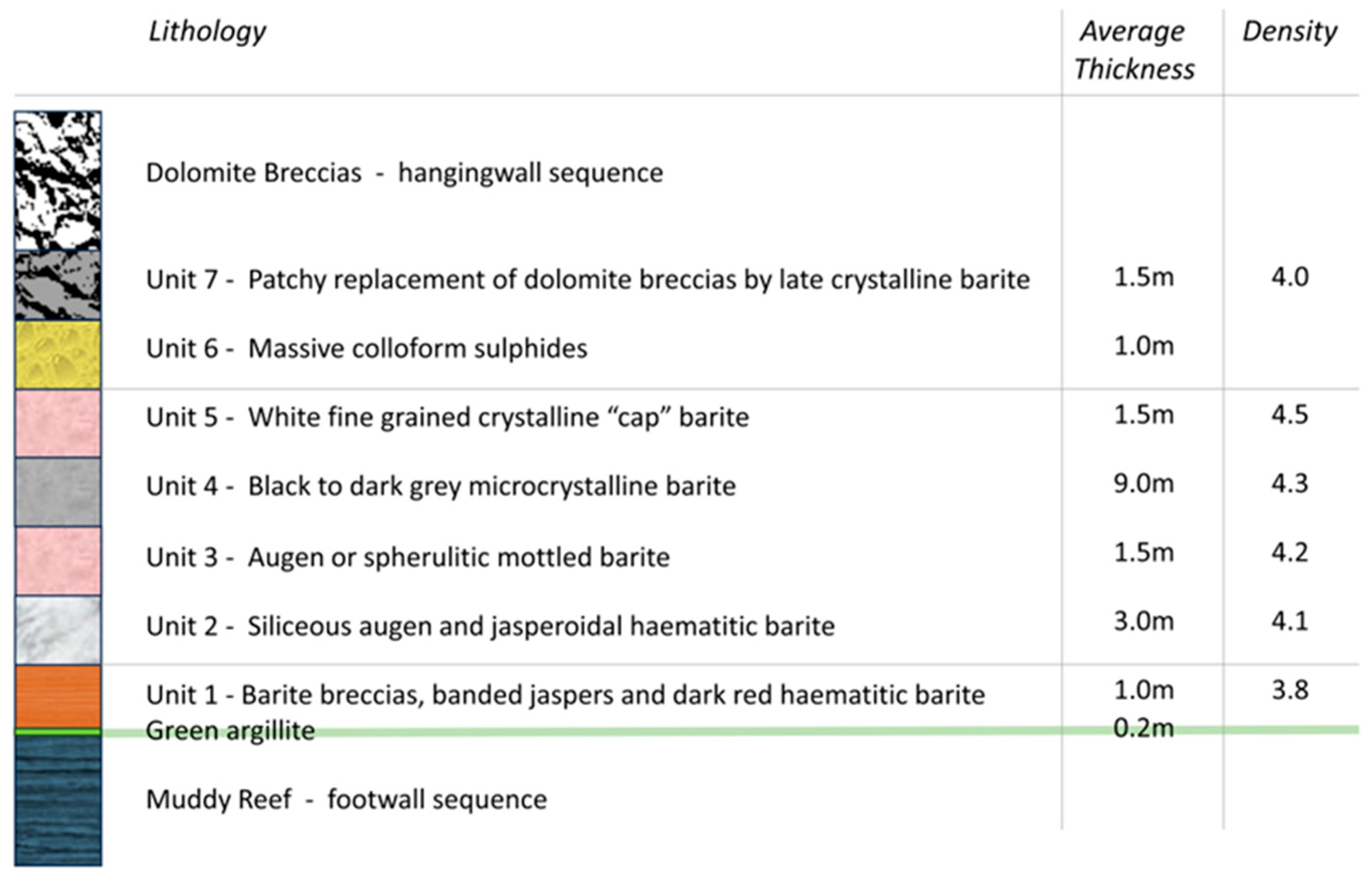The height and width of the screenshot is (877, 1372).
Task: Click the 9.0m thickness value for Unit 4
Action: tap(1144, 484)
